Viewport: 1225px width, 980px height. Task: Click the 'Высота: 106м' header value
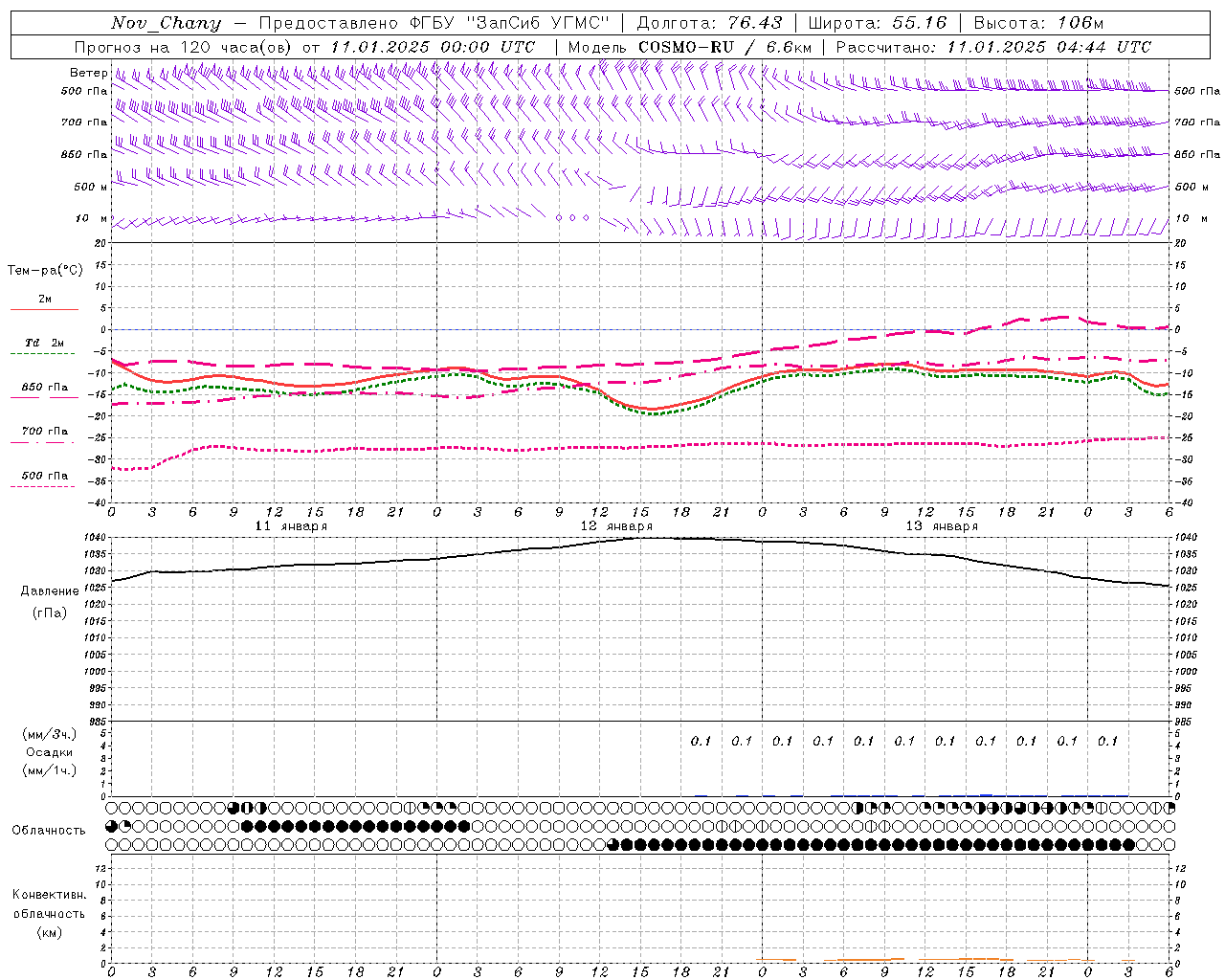(1038, 23)
